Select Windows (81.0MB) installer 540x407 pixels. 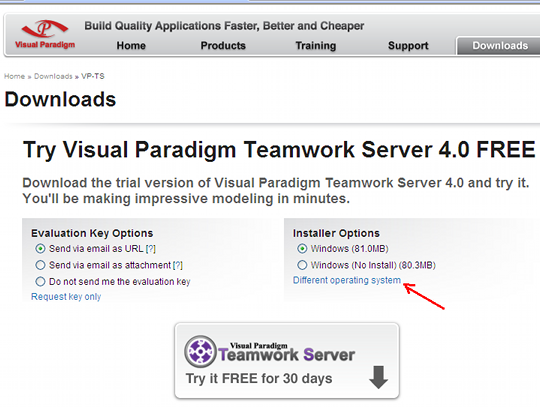coord(302,248)
